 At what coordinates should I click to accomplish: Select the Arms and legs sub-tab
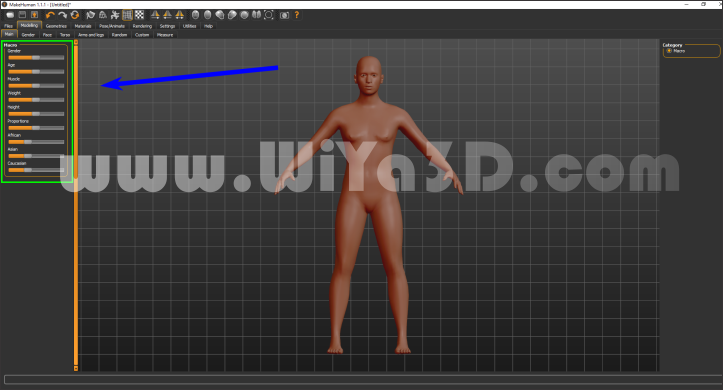pyautogui.click(x=91, y=35)
